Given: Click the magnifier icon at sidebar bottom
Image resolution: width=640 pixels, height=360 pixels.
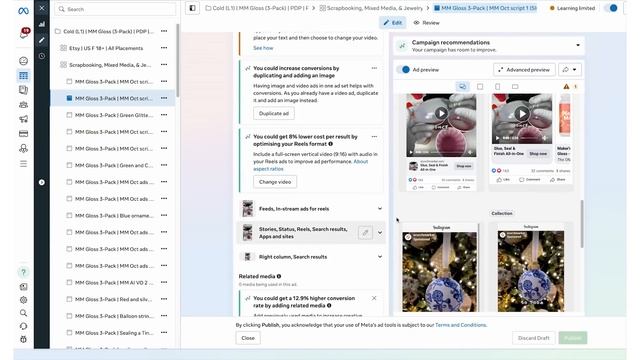Looking at the screenshot, I should click(23, 313).
